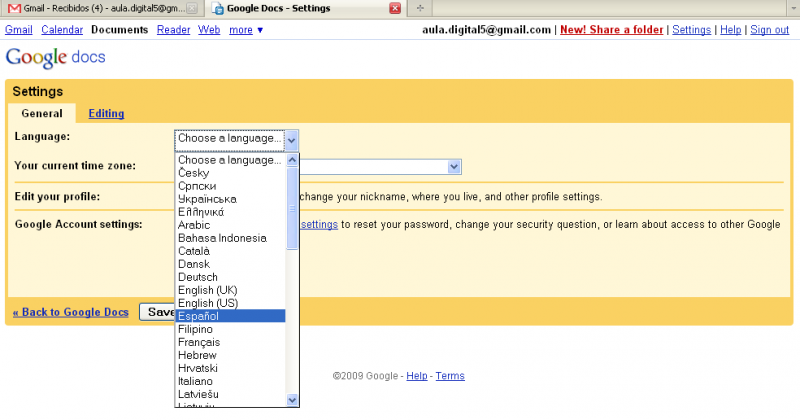Select Dansk from the language list
The height and width of the screenshot is (420, 800).
point(230,264)
